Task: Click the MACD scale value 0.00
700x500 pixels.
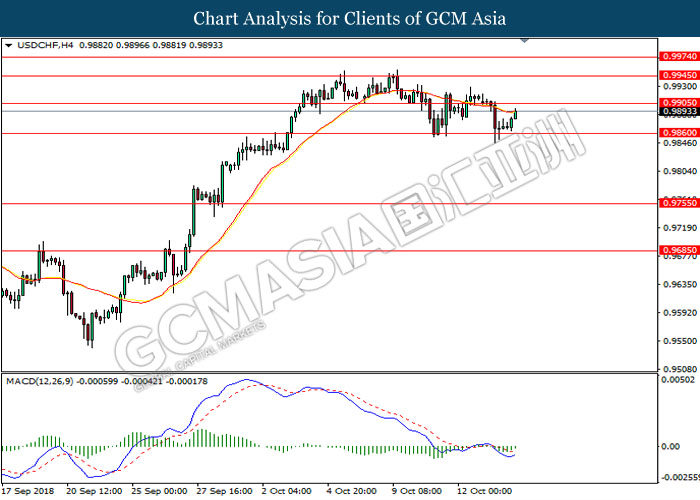Action: (670, 446)
